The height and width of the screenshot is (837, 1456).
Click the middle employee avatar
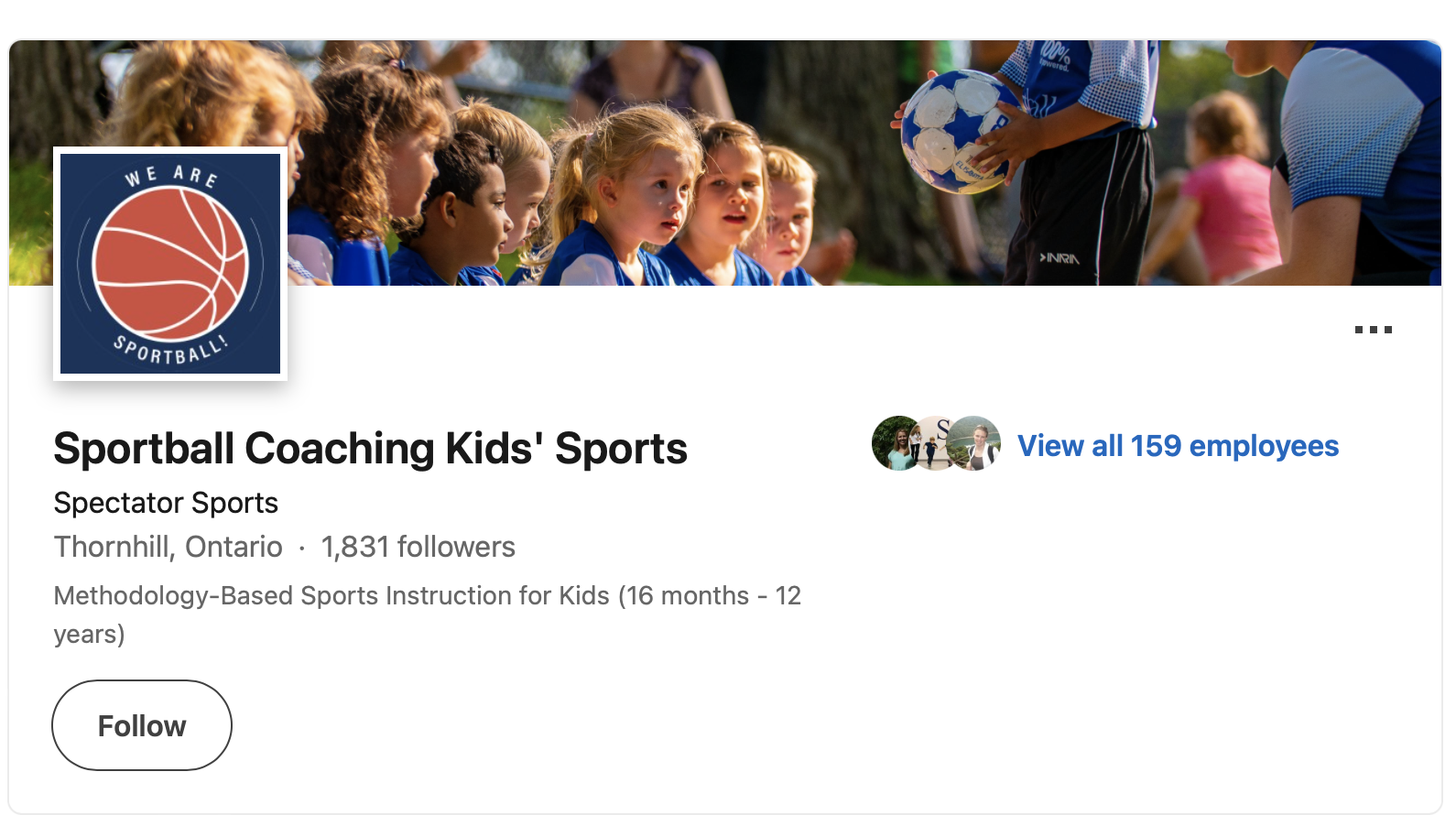click(934, 443)
